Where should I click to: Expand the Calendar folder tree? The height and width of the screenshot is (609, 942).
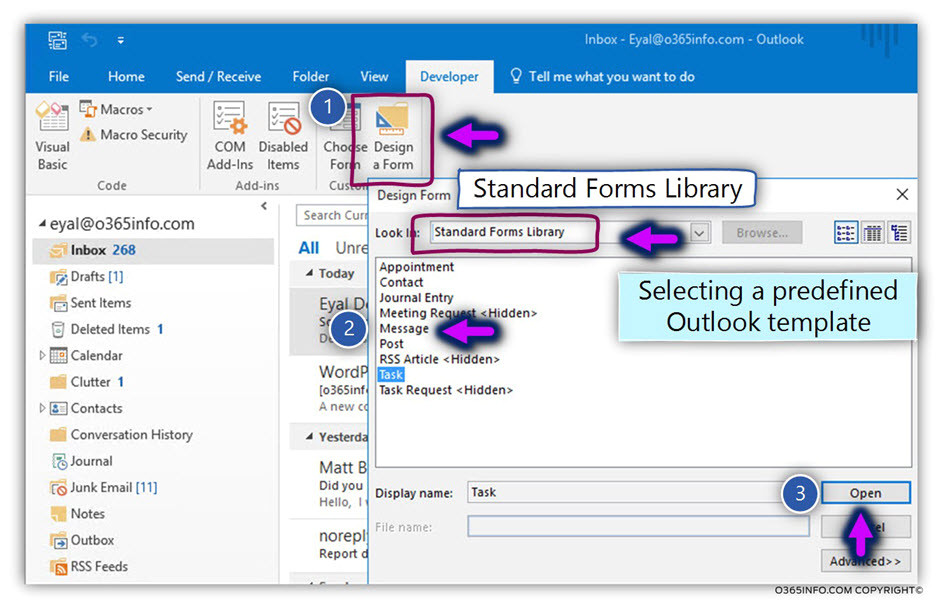click(x=42, y=356)
